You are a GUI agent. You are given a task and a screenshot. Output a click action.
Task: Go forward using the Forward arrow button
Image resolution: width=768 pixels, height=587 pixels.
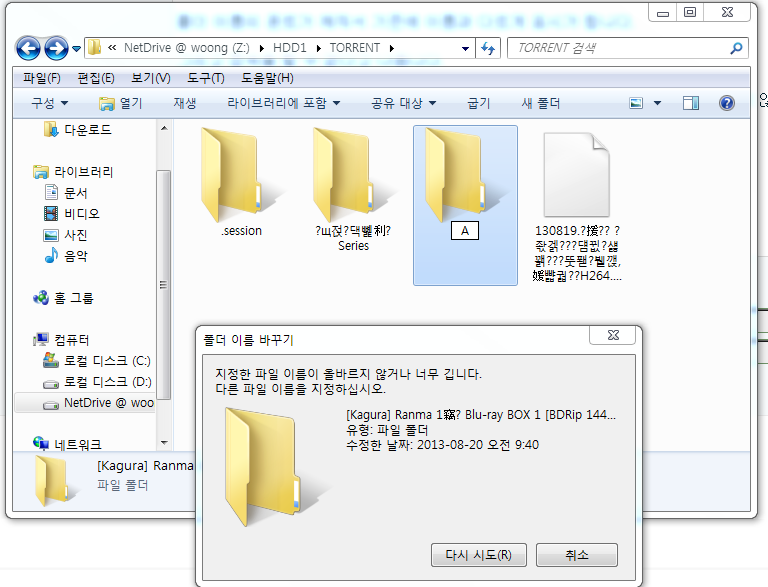(56, 48)
